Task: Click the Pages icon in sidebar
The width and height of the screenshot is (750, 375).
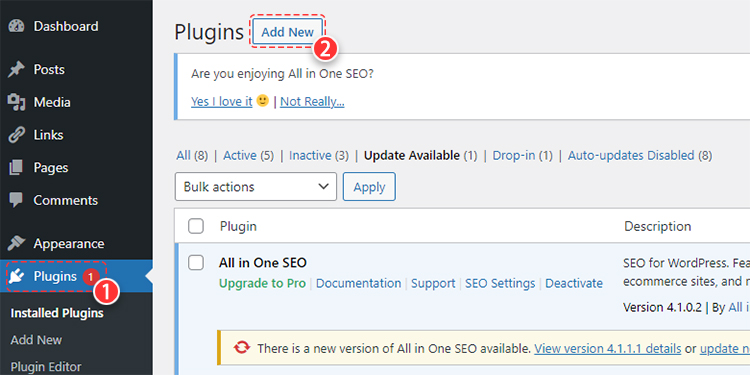Action: (17, 168)
